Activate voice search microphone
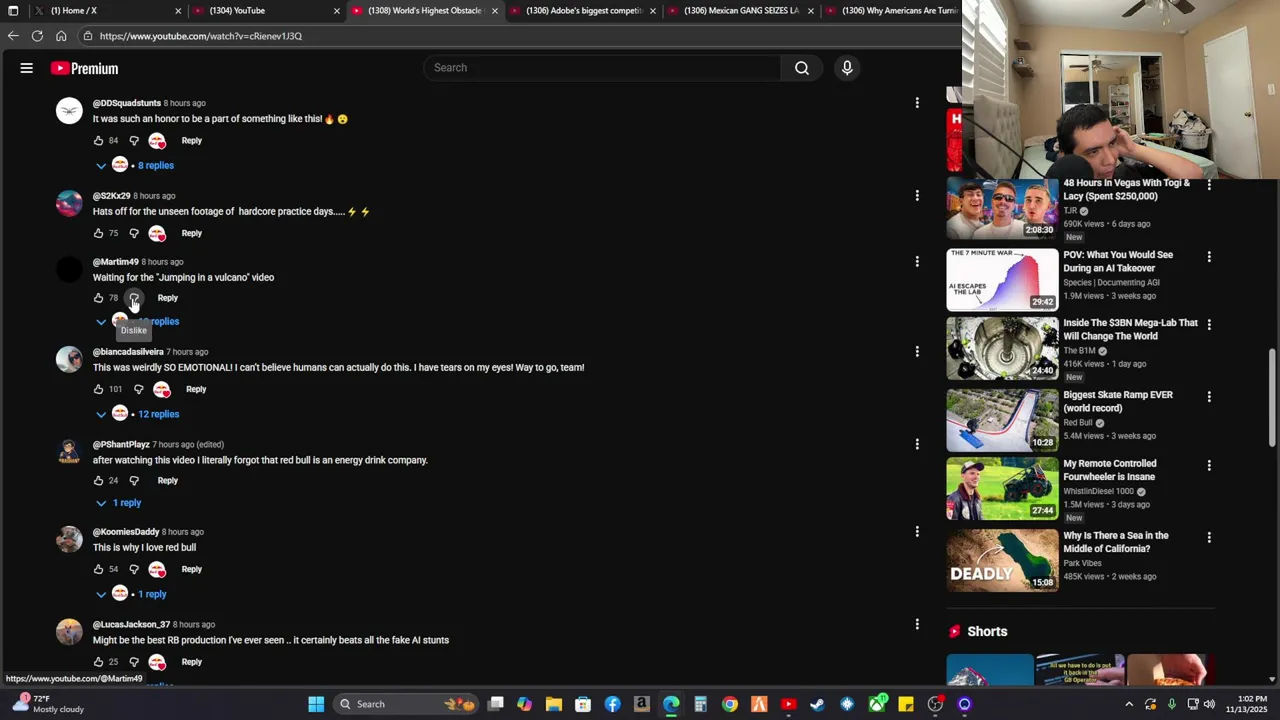Image resolution: width=1280 pixels, height=720 pixels. (847, 68)
